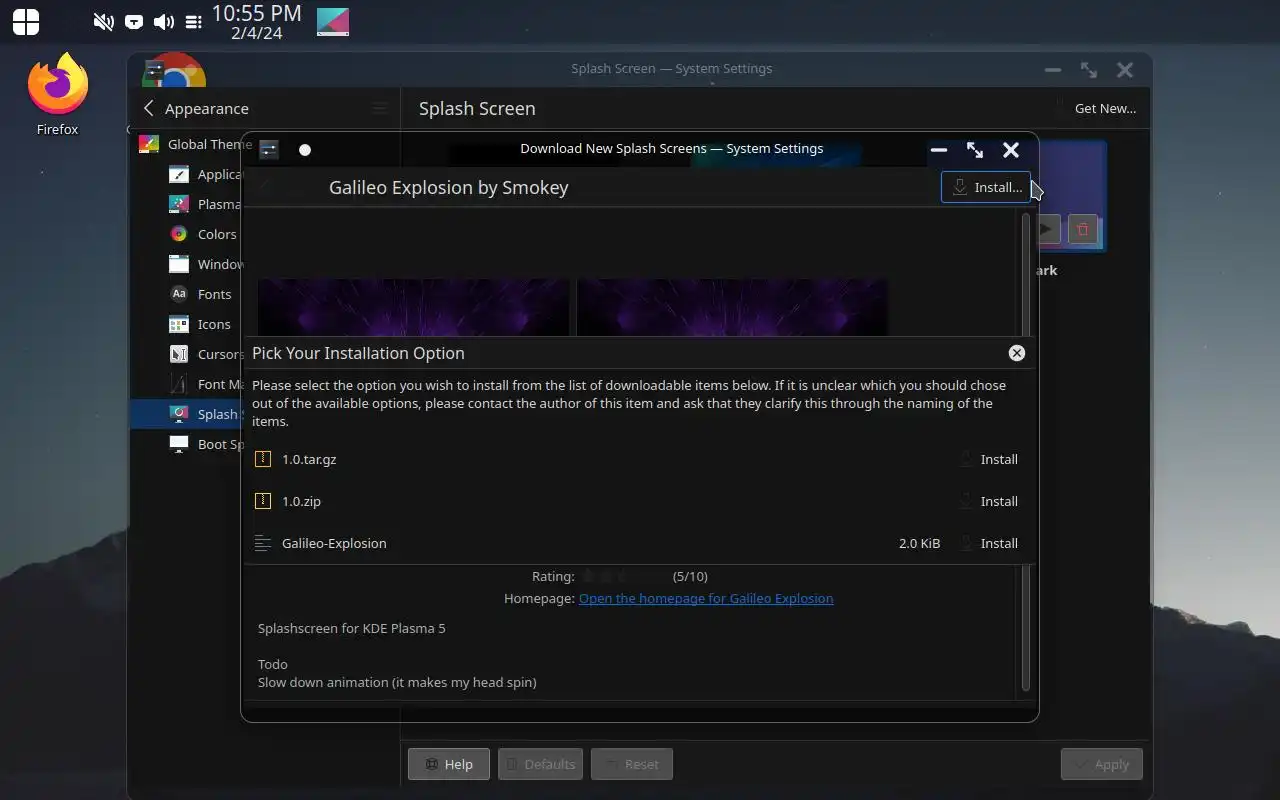Click the 2.0 KiB file size text

[919, 543]
